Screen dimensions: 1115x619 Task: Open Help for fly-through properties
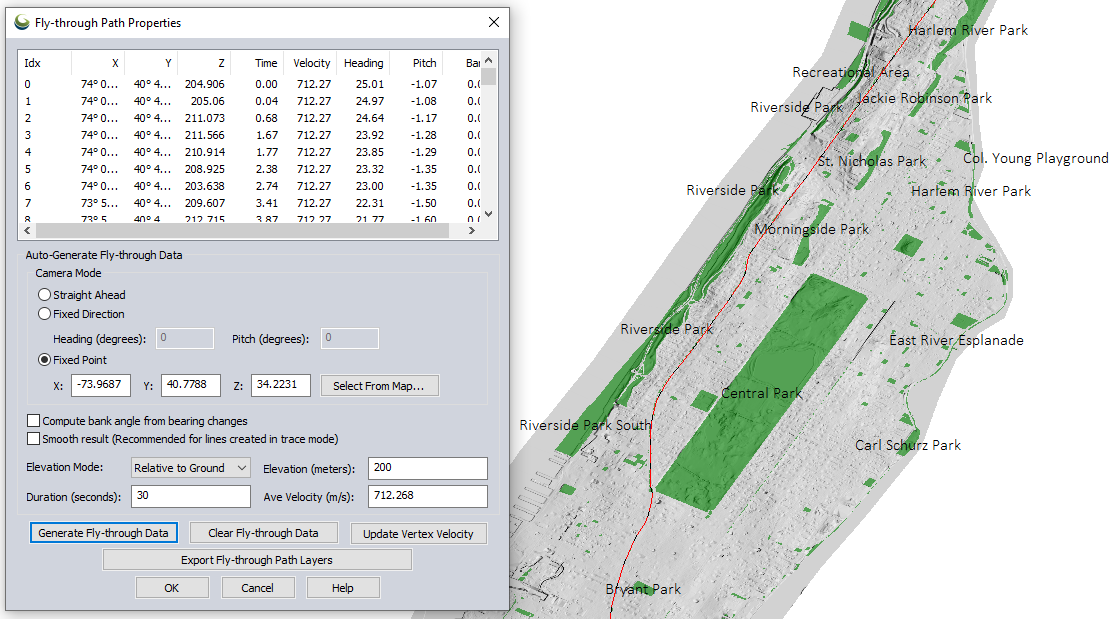coord(343,588)
